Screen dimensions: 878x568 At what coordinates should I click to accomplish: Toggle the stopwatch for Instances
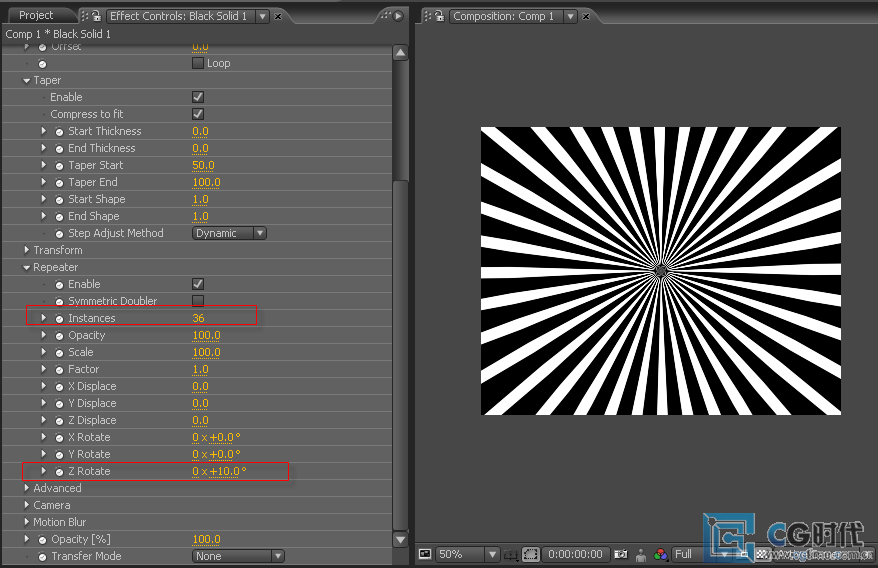point(59,319)
